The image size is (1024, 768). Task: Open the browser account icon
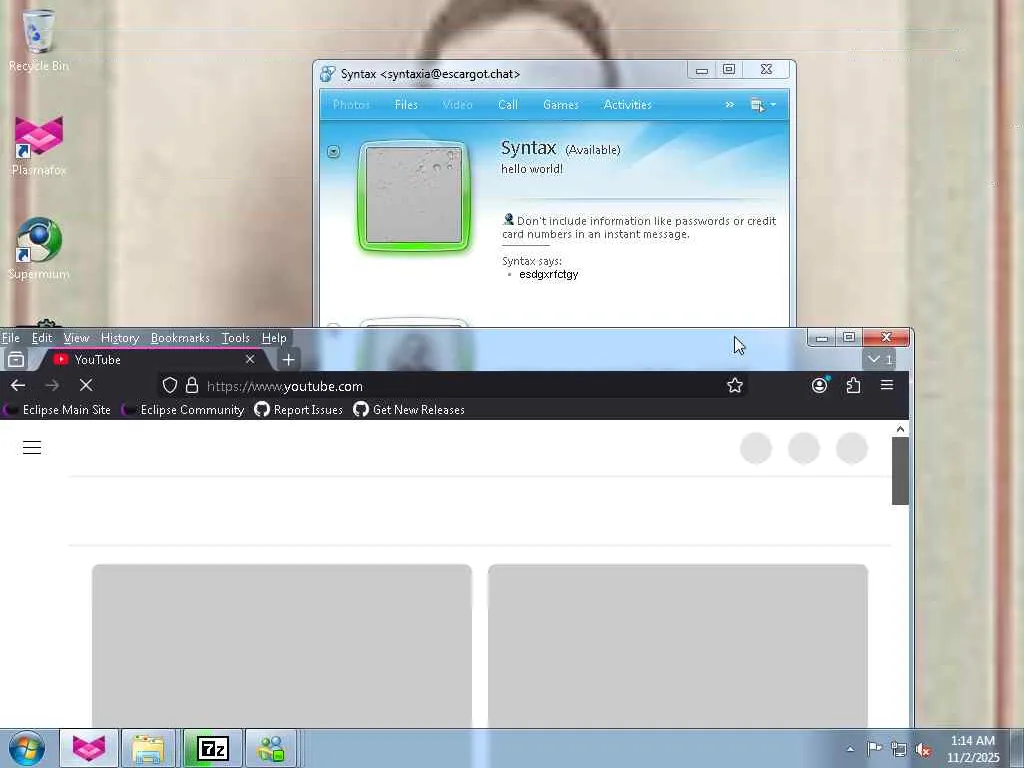point(820,385)
